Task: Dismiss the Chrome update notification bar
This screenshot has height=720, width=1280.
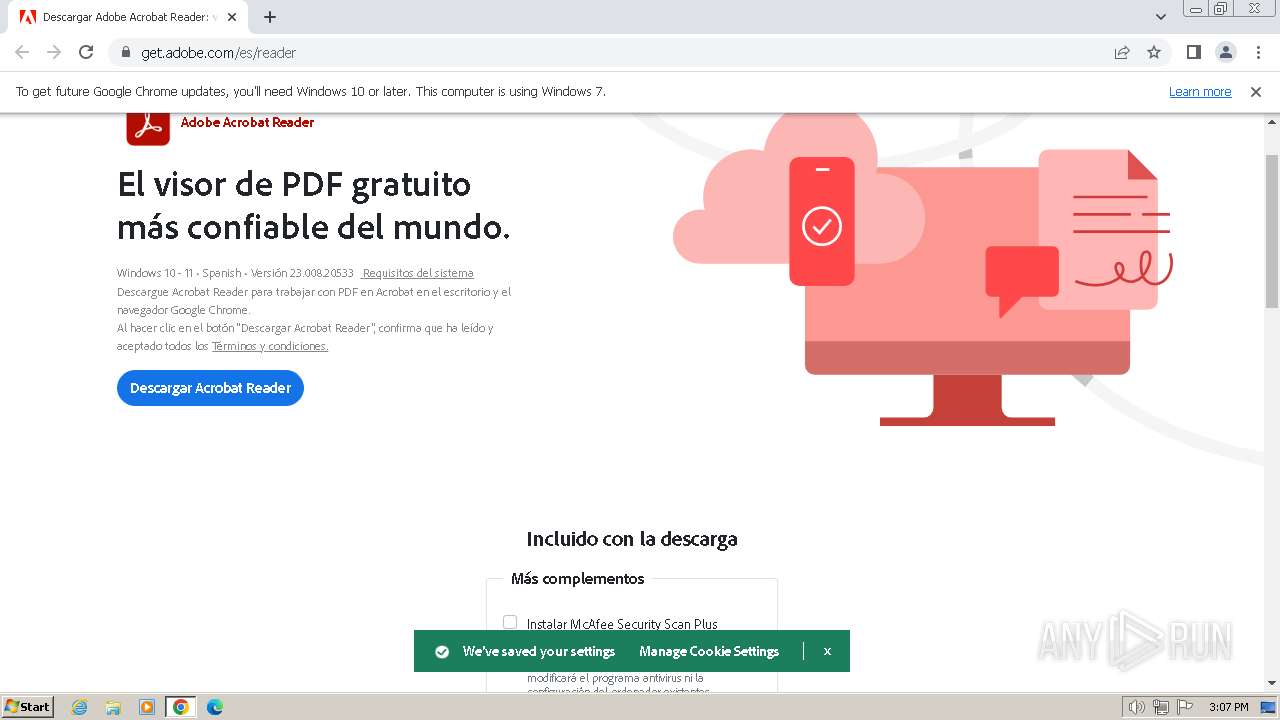Action: pos(1256,91)
